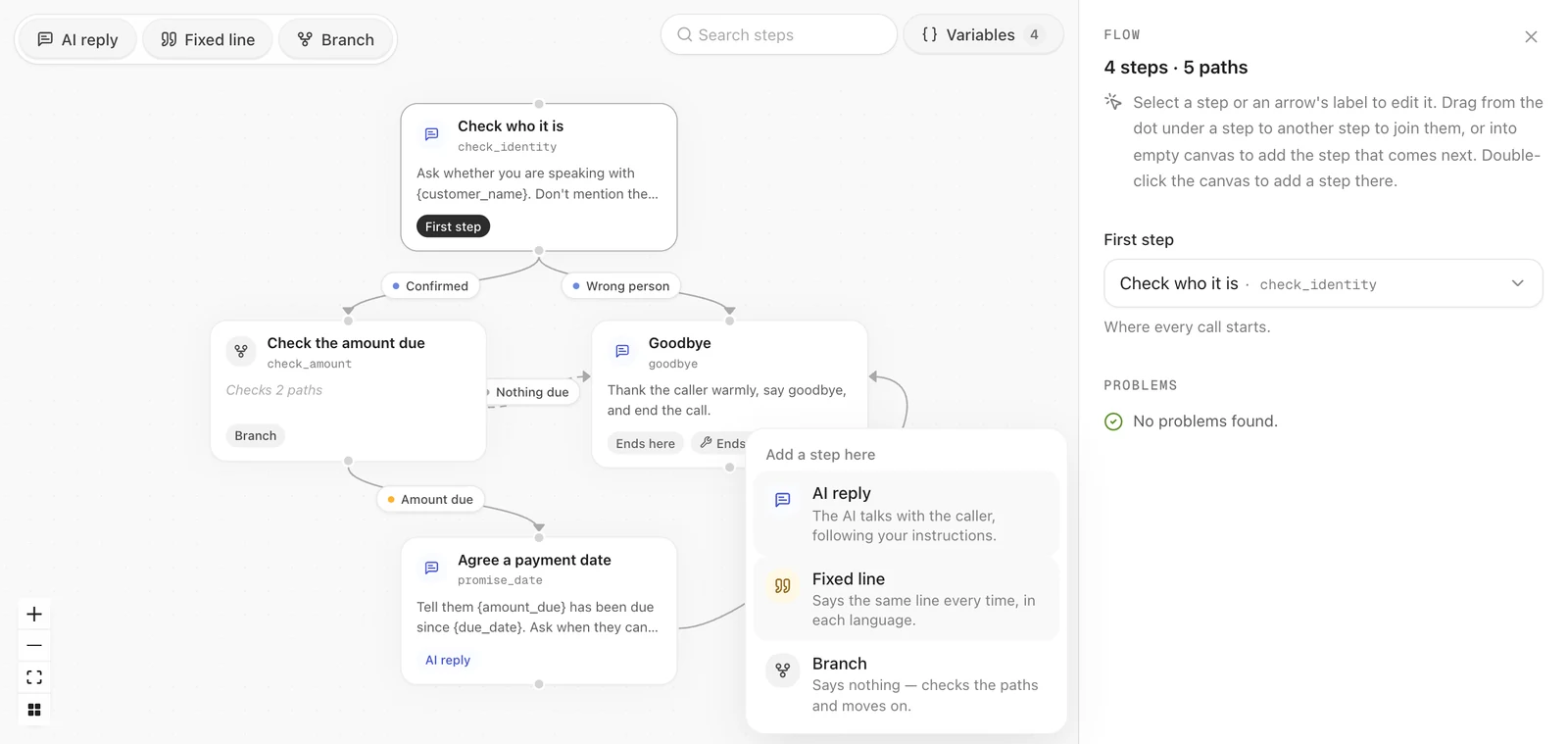Click the chat icon on Goodbye step
The width and height of the screenshot is (1568, 744).
(622, 351)
